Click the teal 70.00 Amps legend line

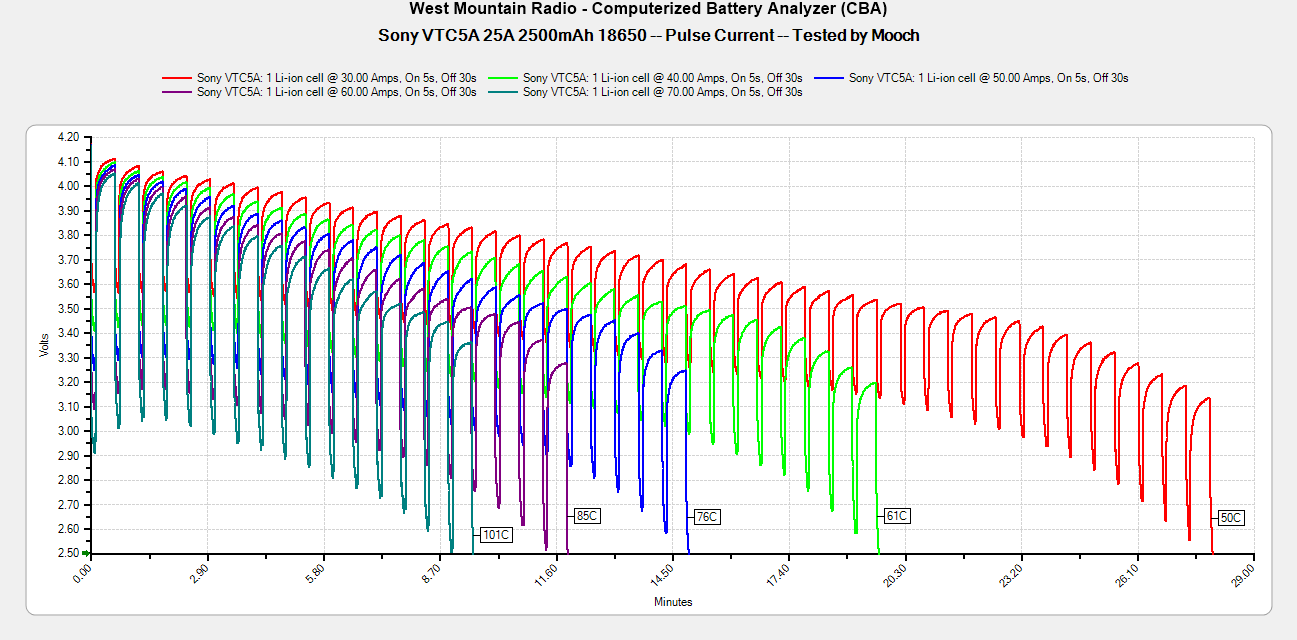click(x=503, y=92)
